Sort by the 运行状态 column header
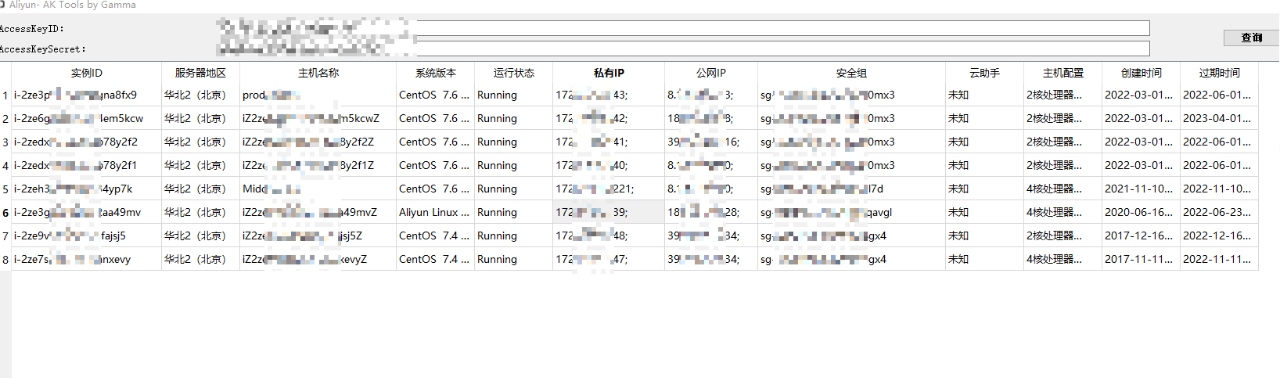The height and width of the screenshot is (378, 1280). [x=513, y=73]
